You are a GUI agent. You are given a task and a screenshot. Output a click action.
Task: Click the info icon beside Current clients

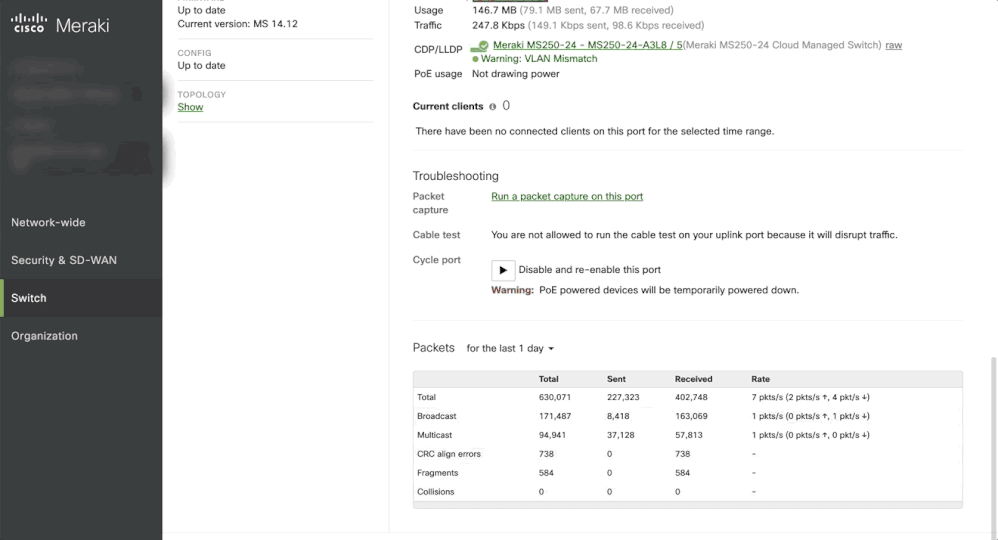pyautogui.click(x=493, y=107)
